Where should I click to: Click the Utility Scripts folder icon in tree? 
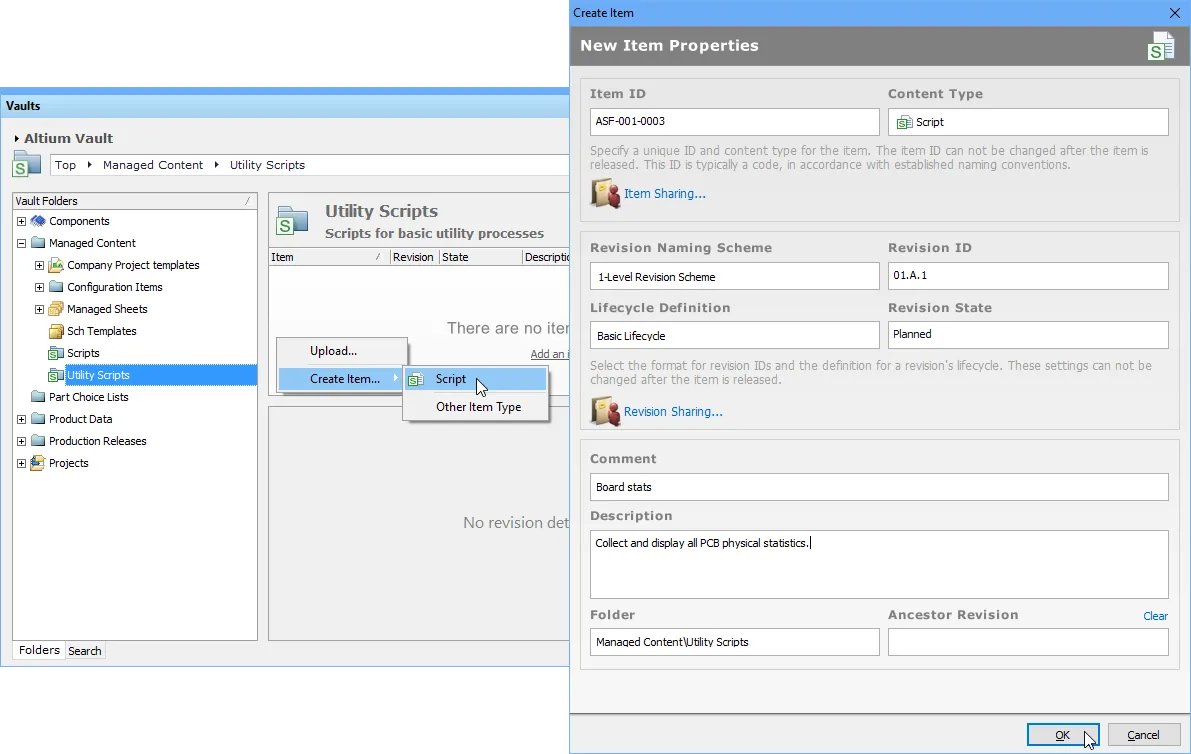tap(56, 375)
